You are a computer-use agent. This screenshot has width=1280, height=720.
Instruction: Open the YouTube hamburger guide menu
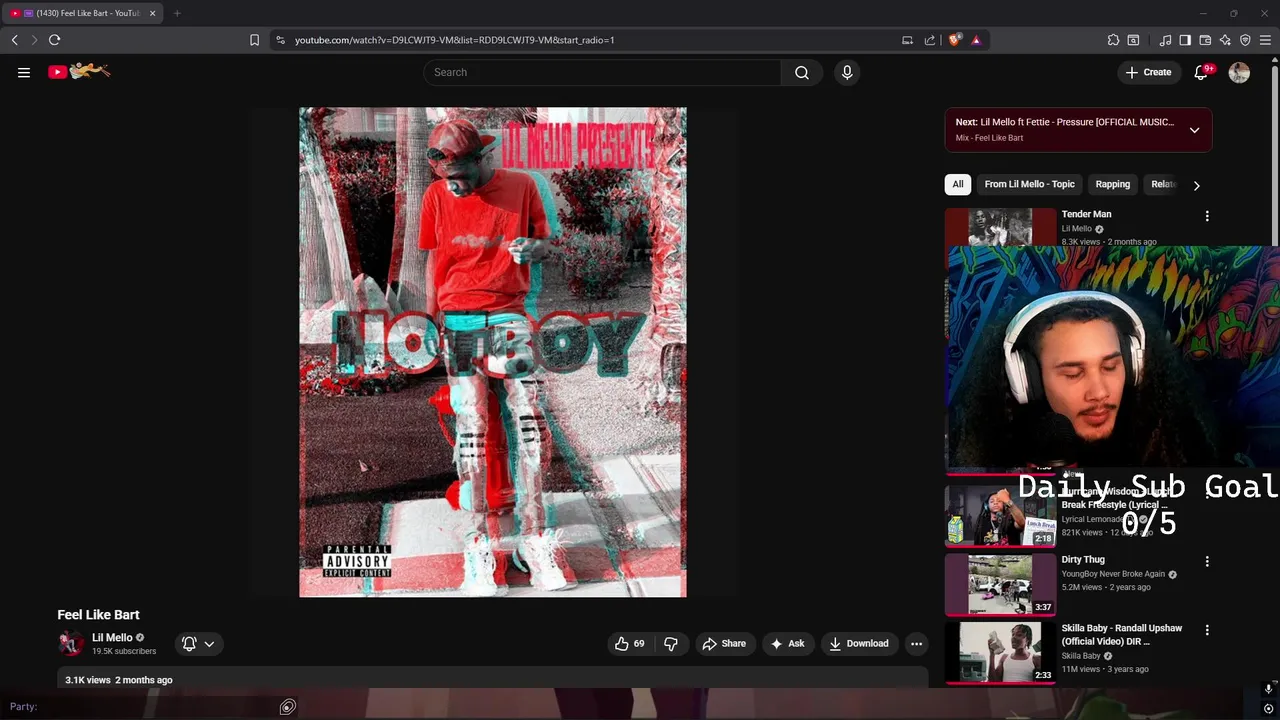[24, 72]
